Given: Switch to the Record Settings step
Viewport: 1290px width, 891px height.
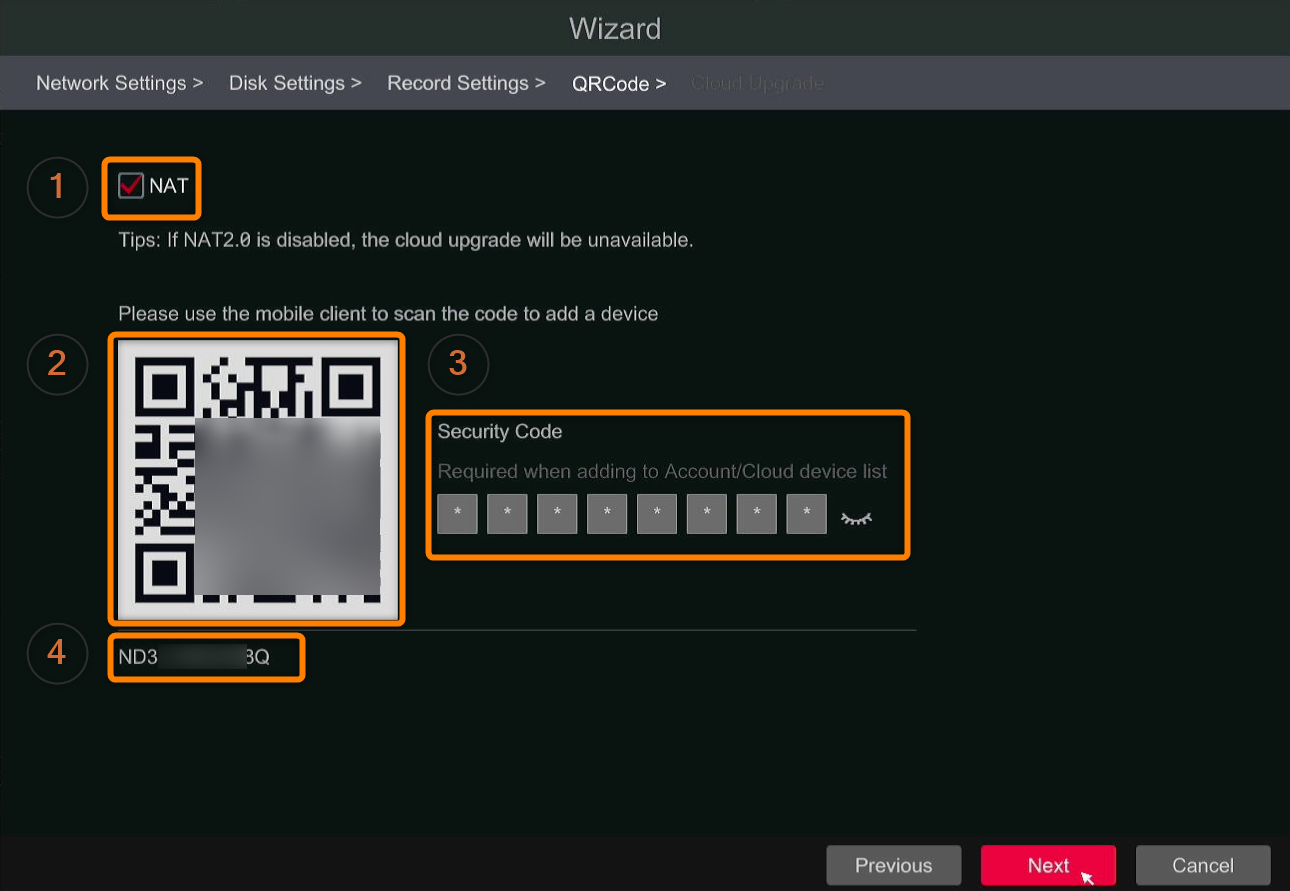Looking at the screenshot, I should coord(466,83).
